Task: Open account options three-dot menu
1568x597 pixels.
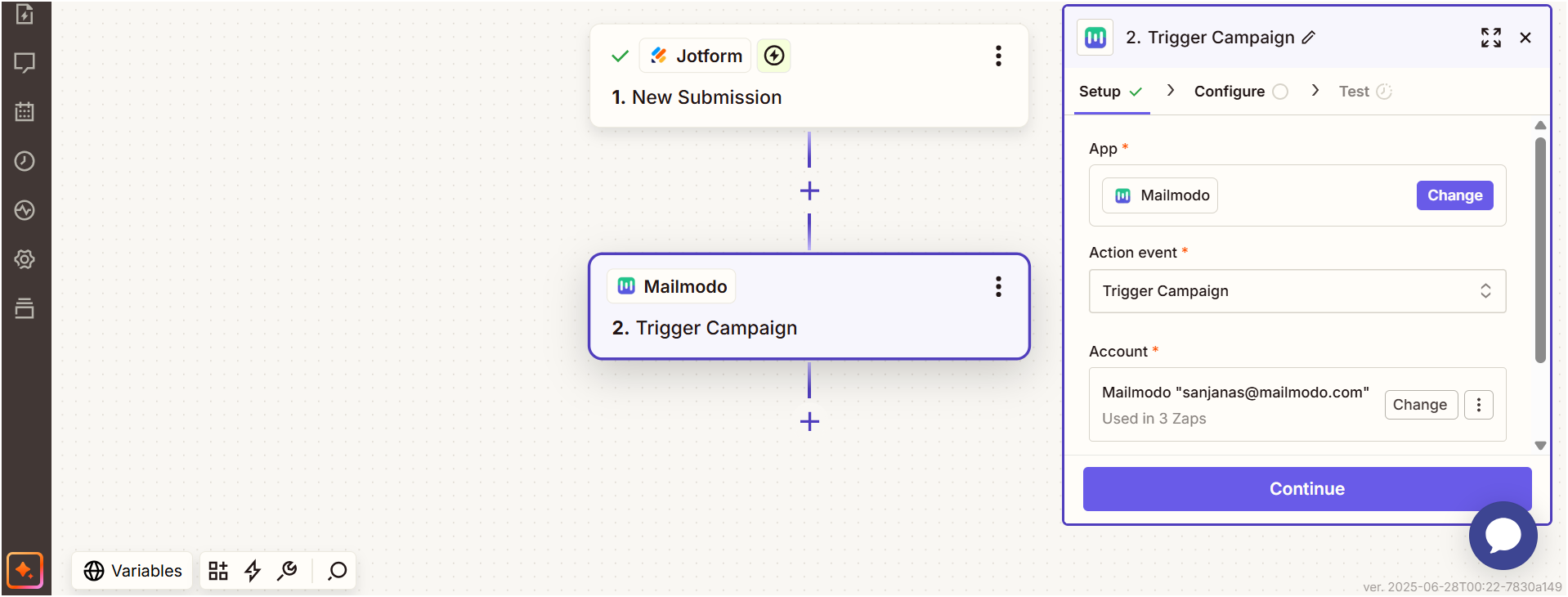Action: [x=1478, y=405]
